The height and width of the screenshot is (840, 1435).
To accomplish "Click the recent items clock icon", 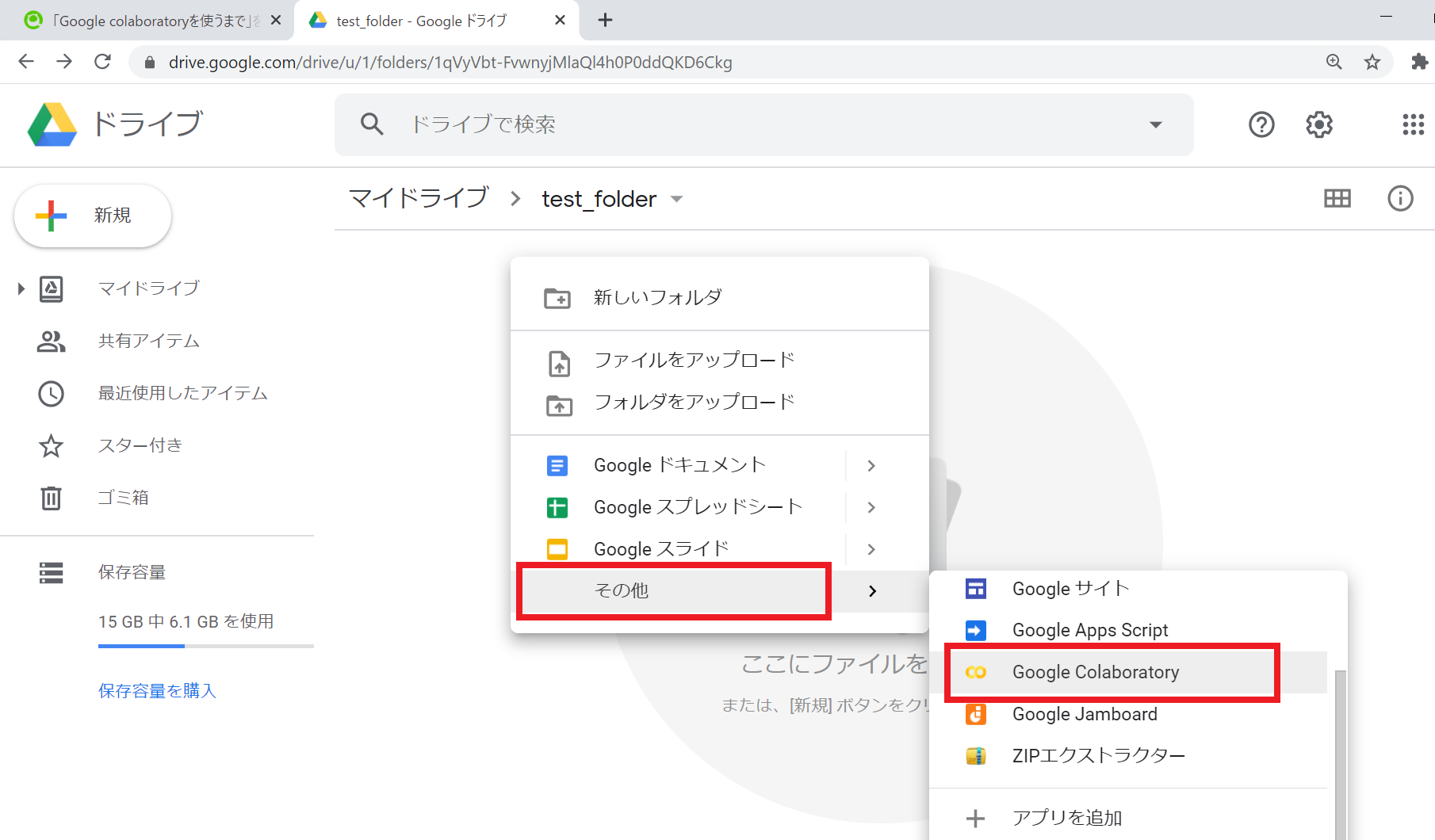I will (x=52, y=394).
